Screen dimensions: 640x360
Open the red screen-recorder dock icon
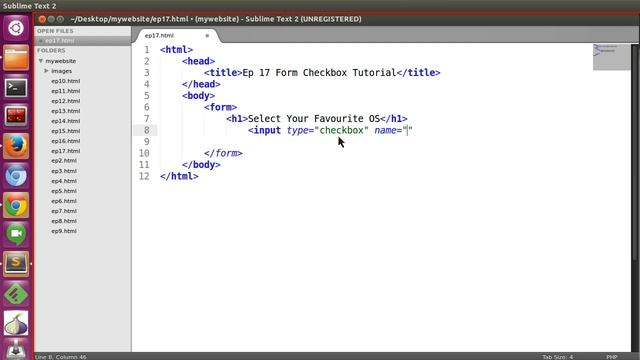pos(16,116)
